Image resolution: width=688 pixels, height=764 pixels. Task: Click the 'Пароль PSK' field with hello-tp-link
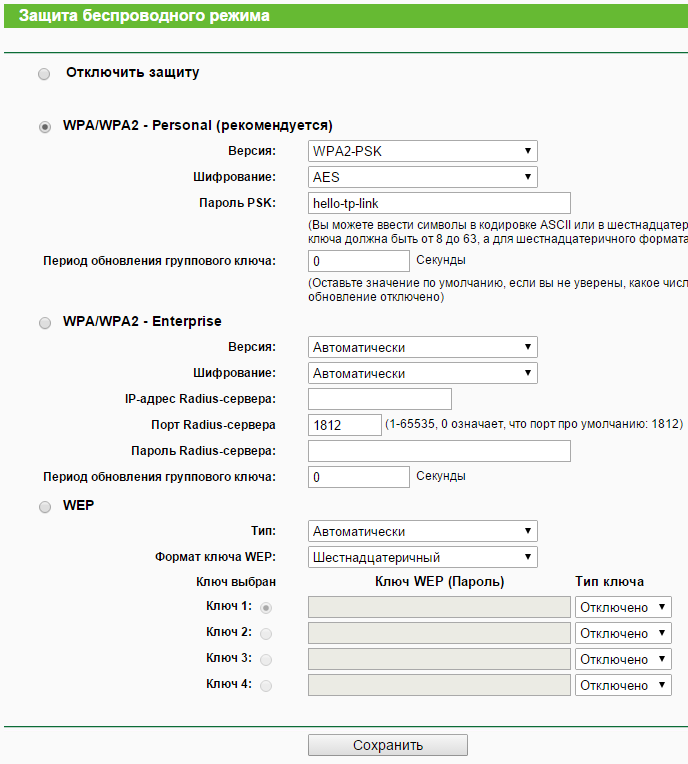click(x=438, y=203)
